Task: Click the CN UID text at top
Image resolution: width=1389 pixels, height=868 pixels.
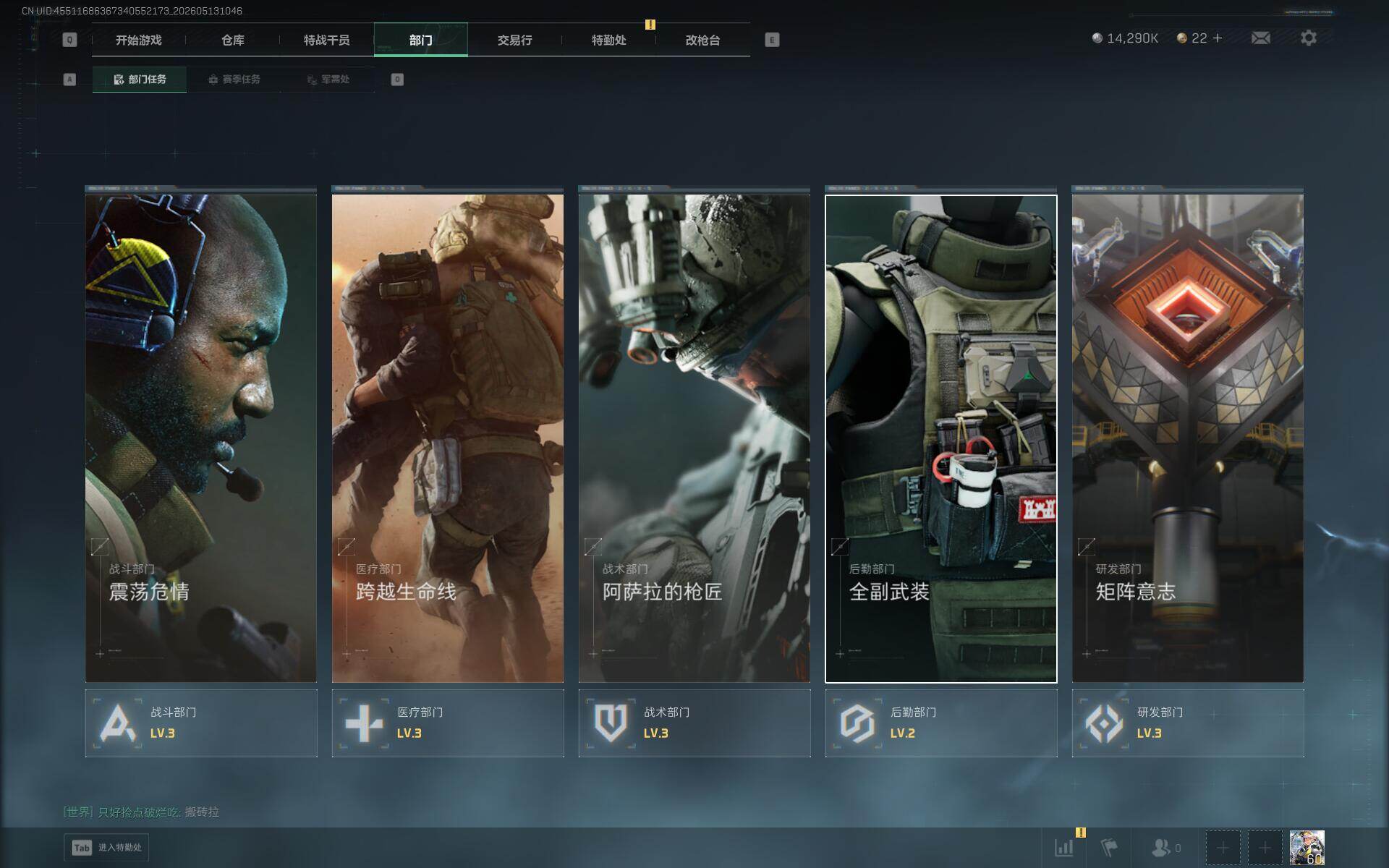Action: (x=132, y=11)
